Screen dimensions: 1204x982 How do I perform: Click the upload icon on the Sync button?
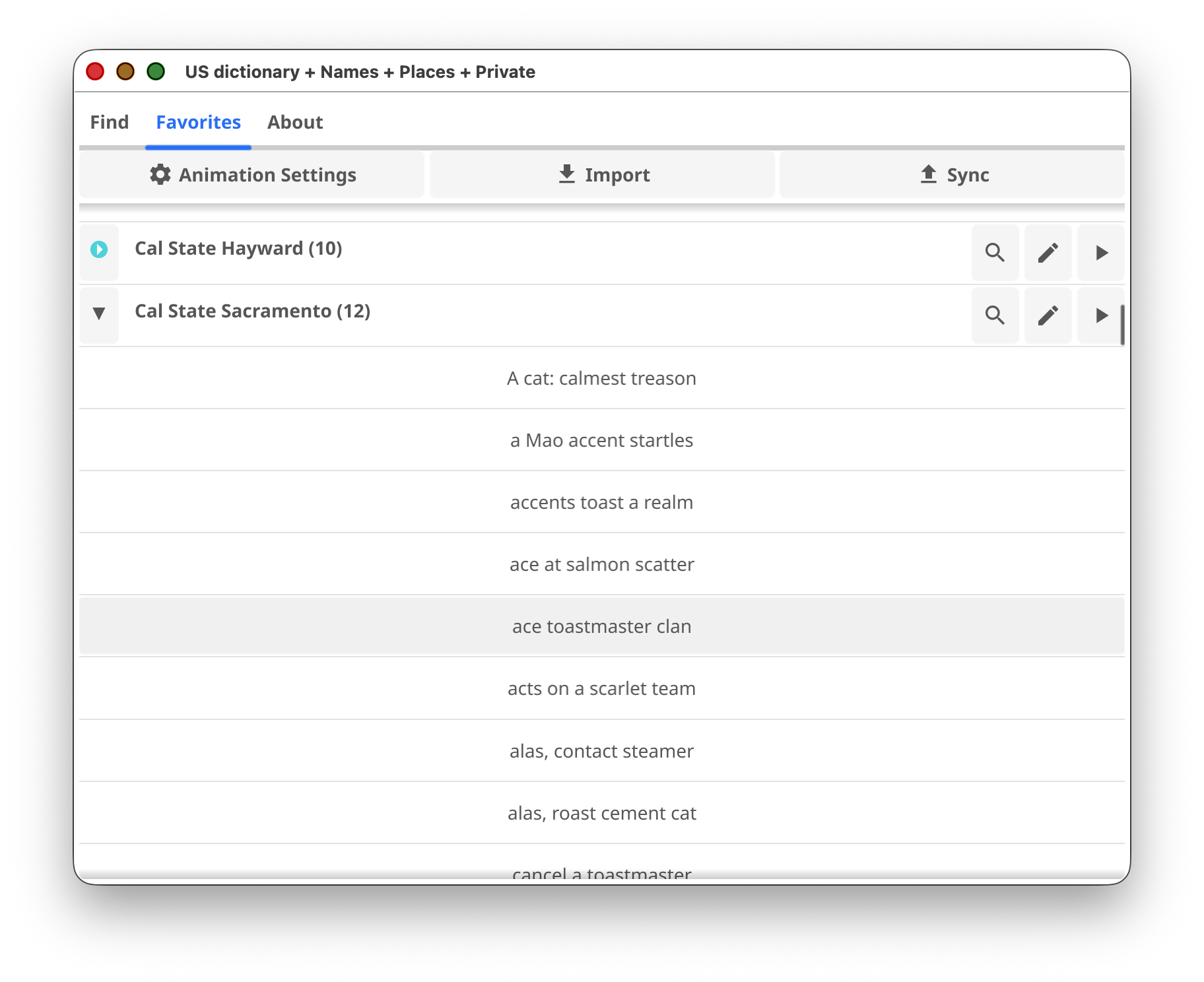click(927, 175)
